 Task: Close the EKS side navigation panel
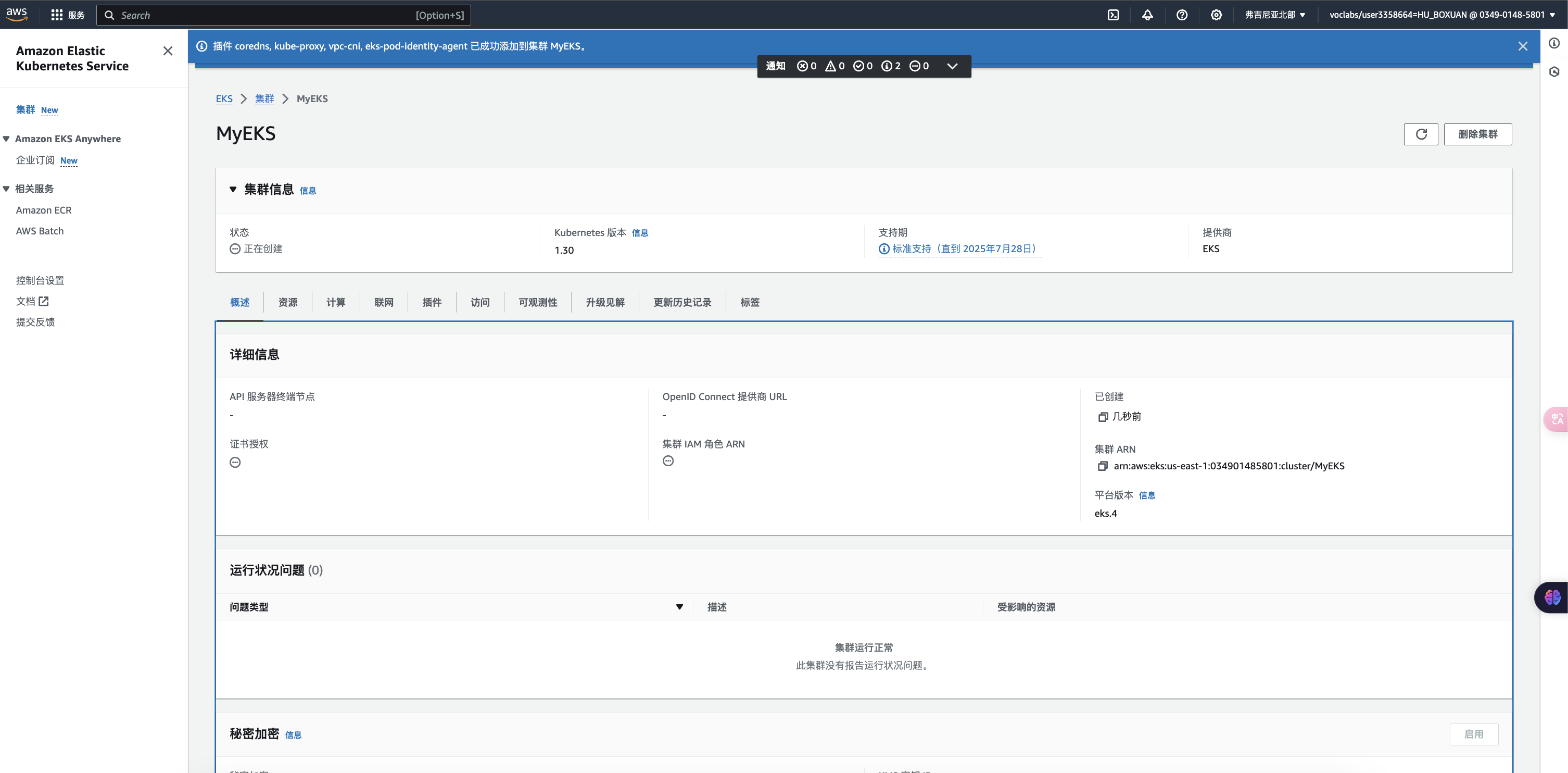[x=168, y=51]
